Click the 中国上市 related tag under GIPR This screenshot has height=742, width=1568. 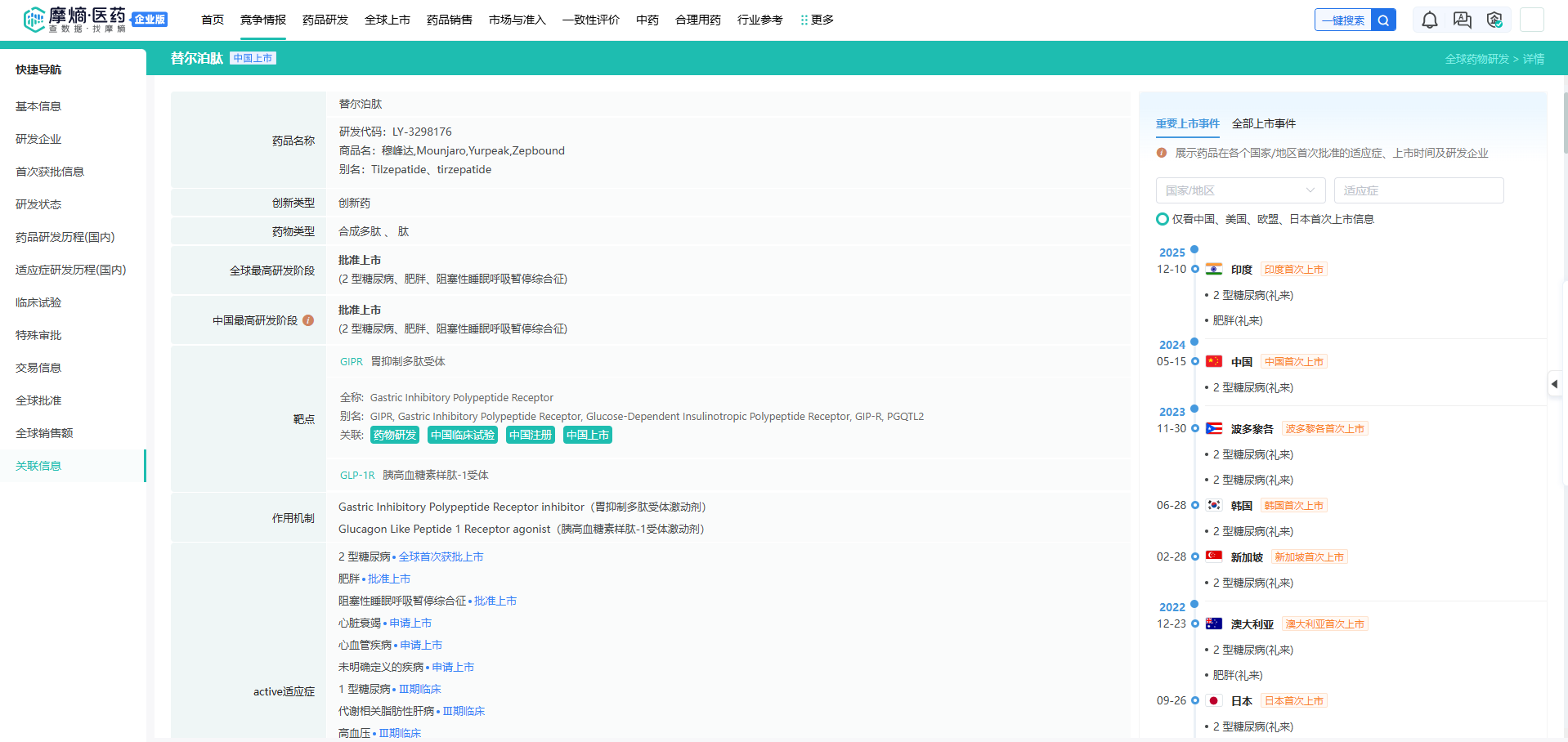tap(588, 435)
